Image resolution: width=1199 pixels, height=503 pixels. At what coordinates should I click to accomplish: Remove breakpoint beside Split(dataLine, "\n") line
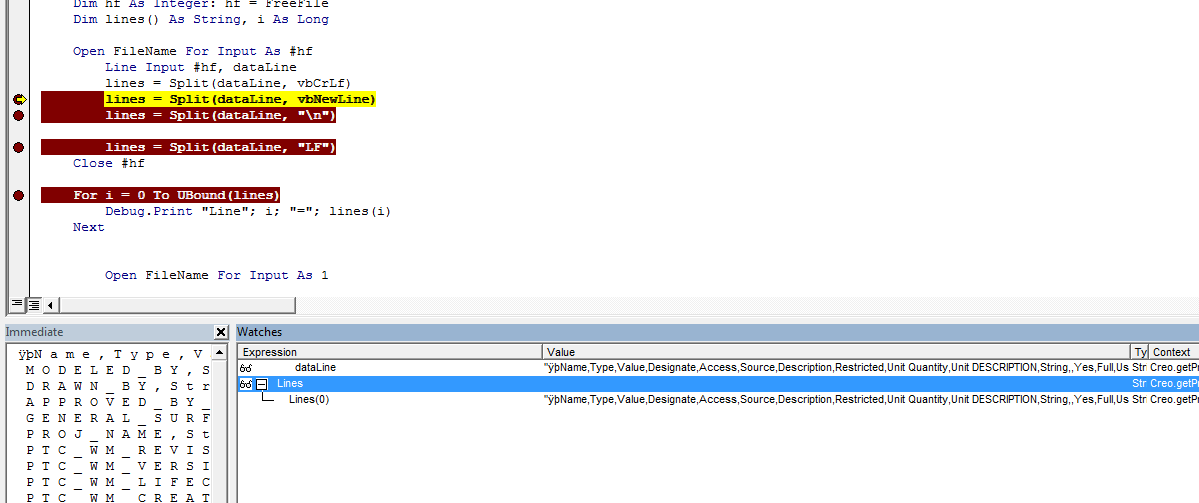coord(19,115)
